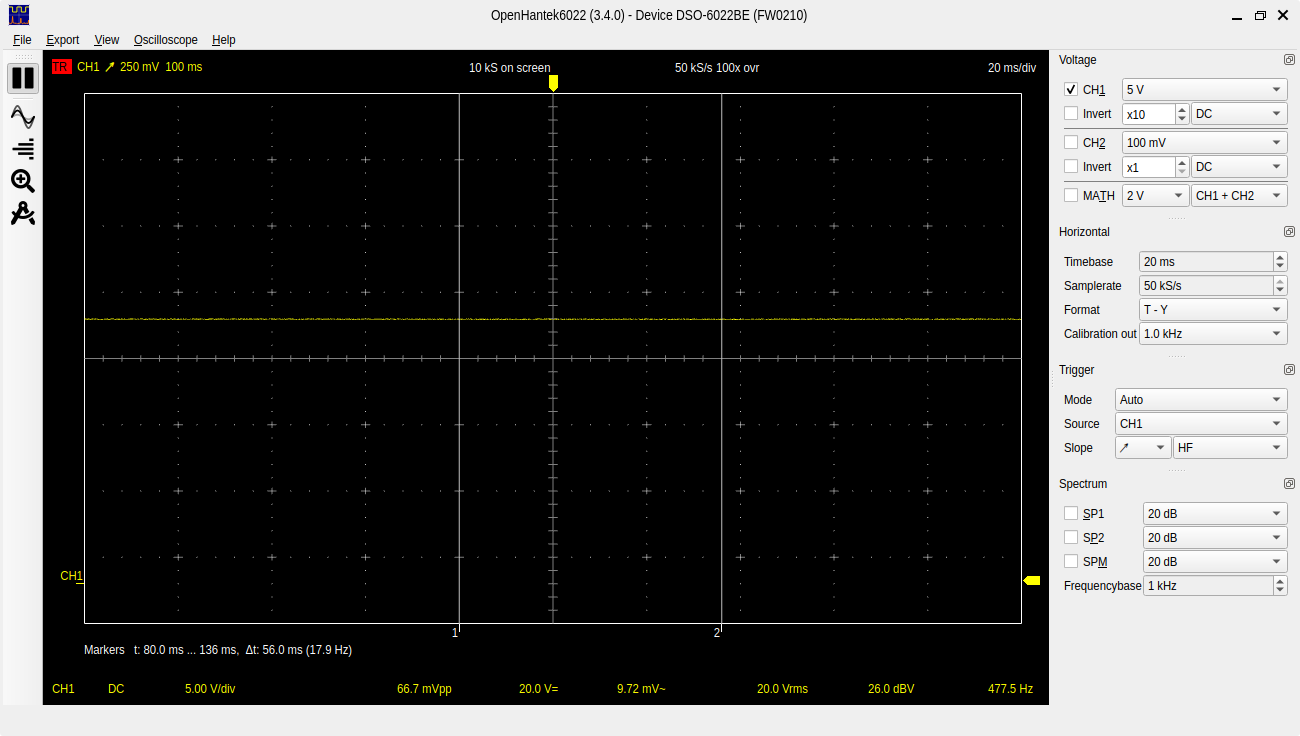Expand the Calibration out frequency dropdown

[x=1212, y=334]
